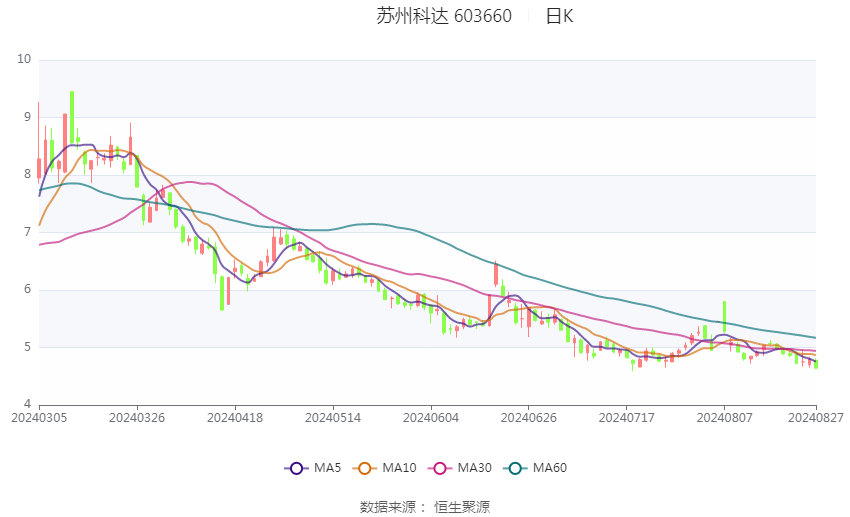Toggle the MA10 legend circle marker

364,468
